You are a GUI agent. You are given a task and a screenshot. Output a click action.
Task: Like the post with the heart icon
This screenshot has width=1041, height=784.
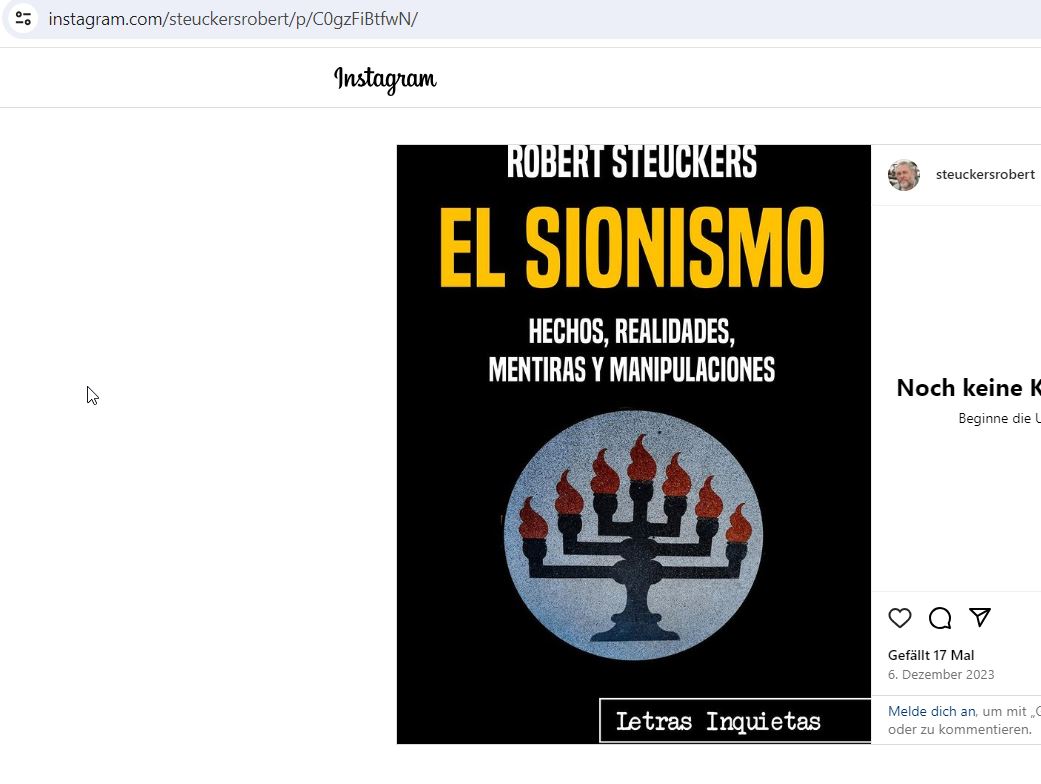tap(900, 617)
